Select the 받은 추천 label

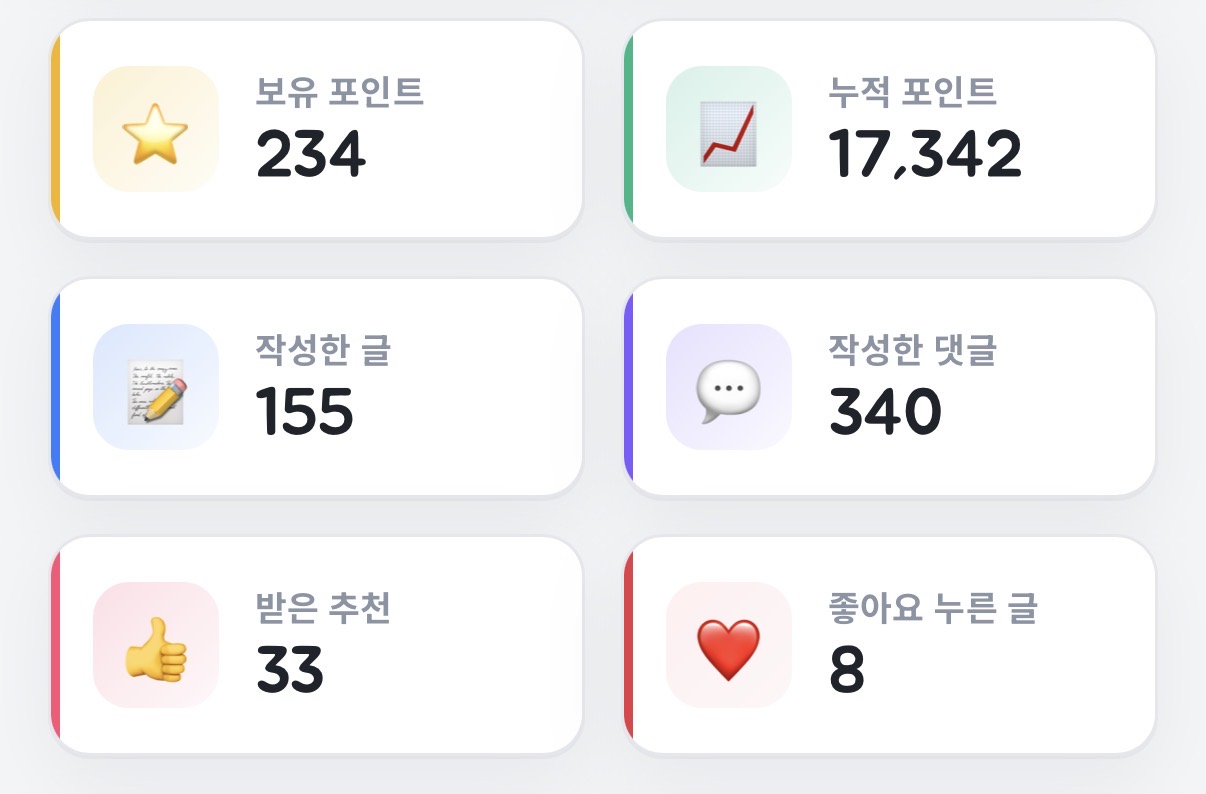click(x=324, y=608)
